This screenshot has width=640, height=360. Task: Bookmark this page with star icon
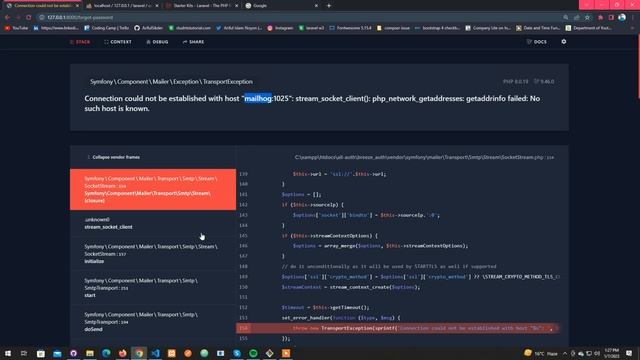click(x=587, y=18)
